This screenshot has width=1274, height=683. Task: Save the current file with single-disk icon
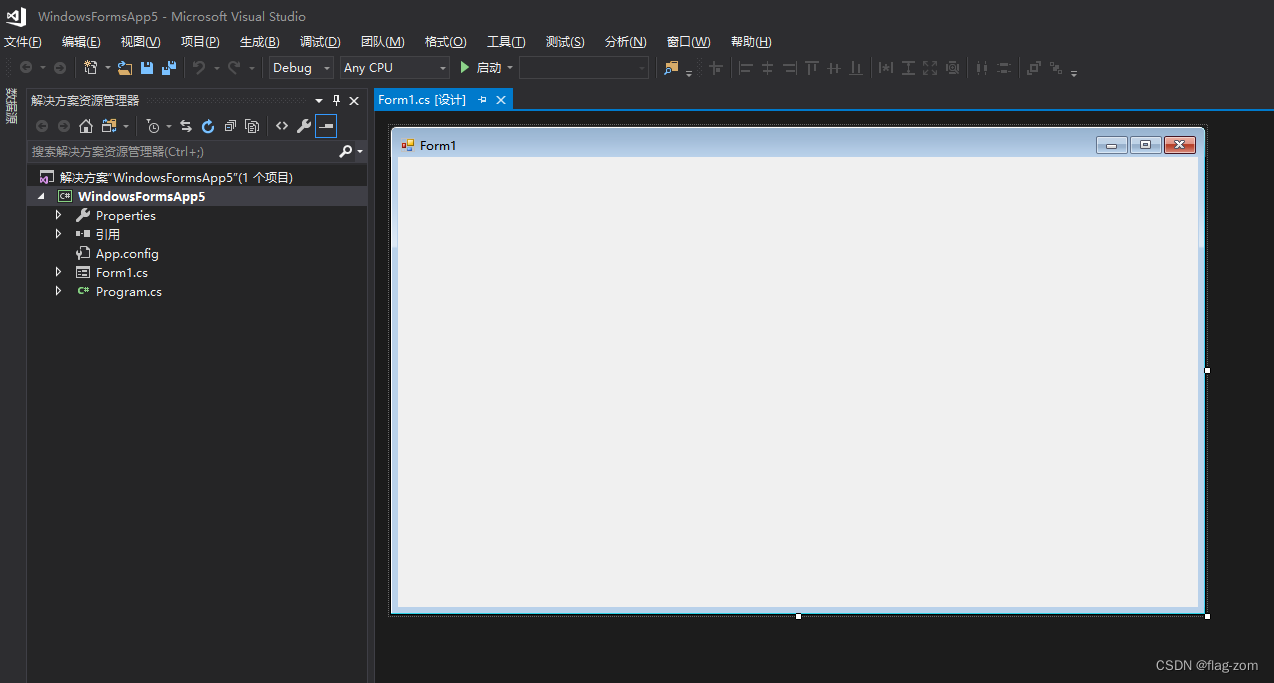click(x=147, y=67)
